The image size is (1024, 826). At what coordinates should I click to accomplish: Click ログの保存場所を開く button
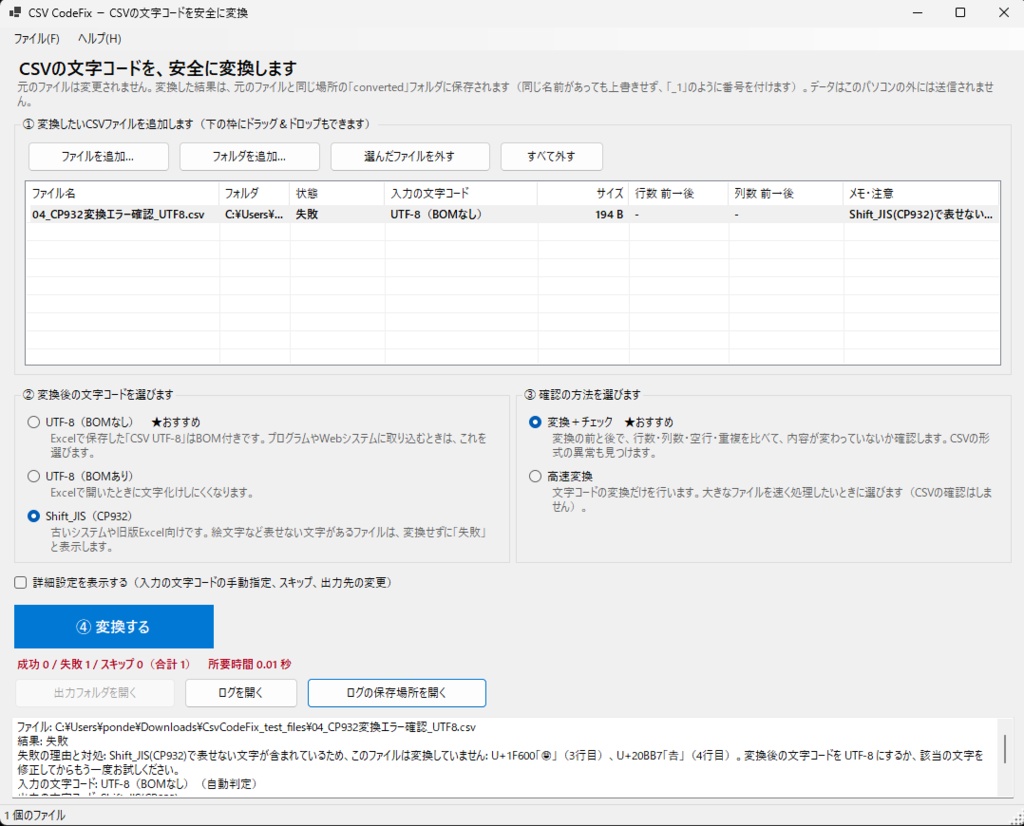[397, 693]
